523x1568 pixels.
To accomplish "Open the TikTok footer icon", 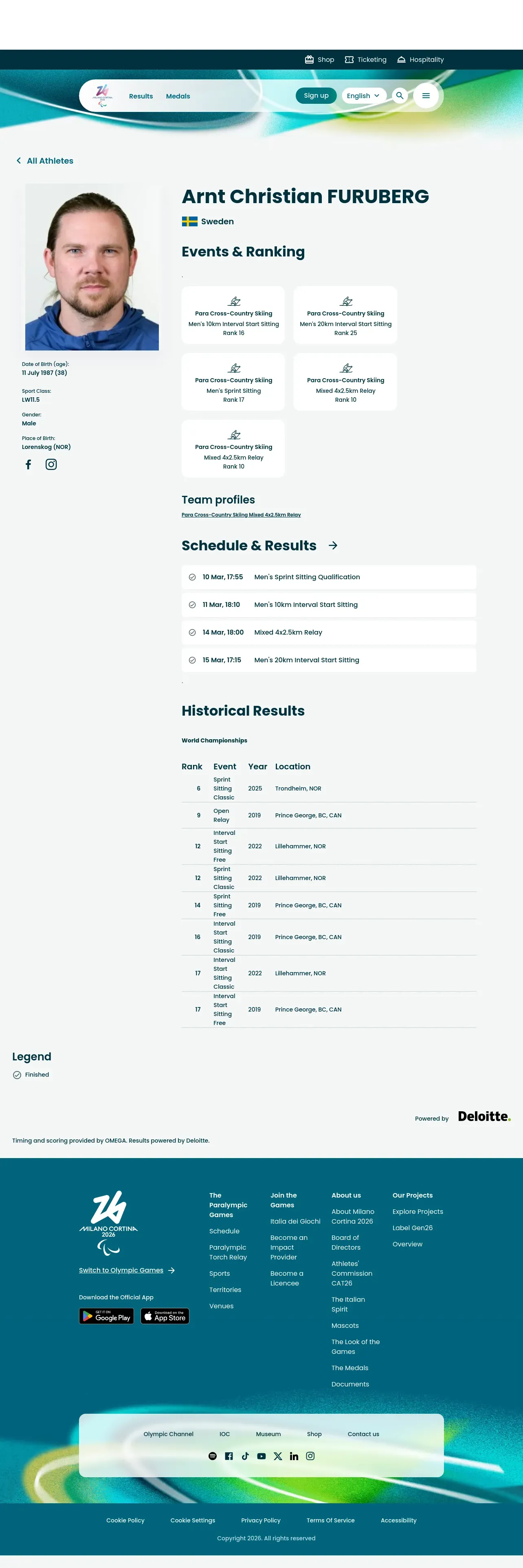I will 245,1456.
